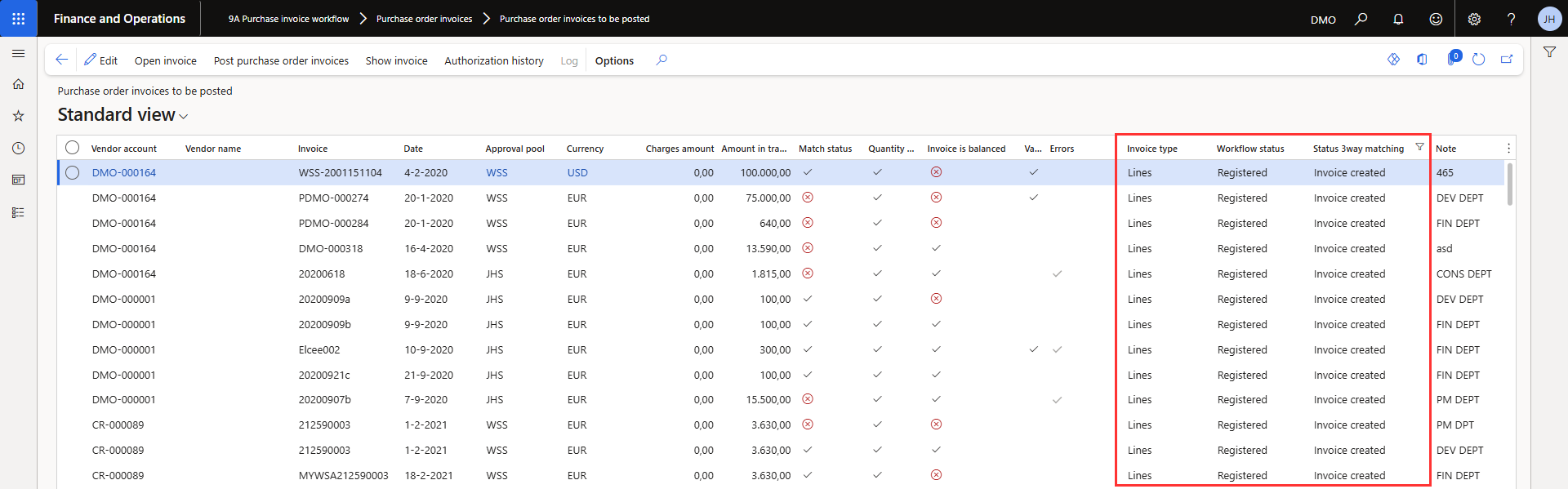Open Recent clock icon in sidebar
1568x489 pixels.
(x=18, y=148)
